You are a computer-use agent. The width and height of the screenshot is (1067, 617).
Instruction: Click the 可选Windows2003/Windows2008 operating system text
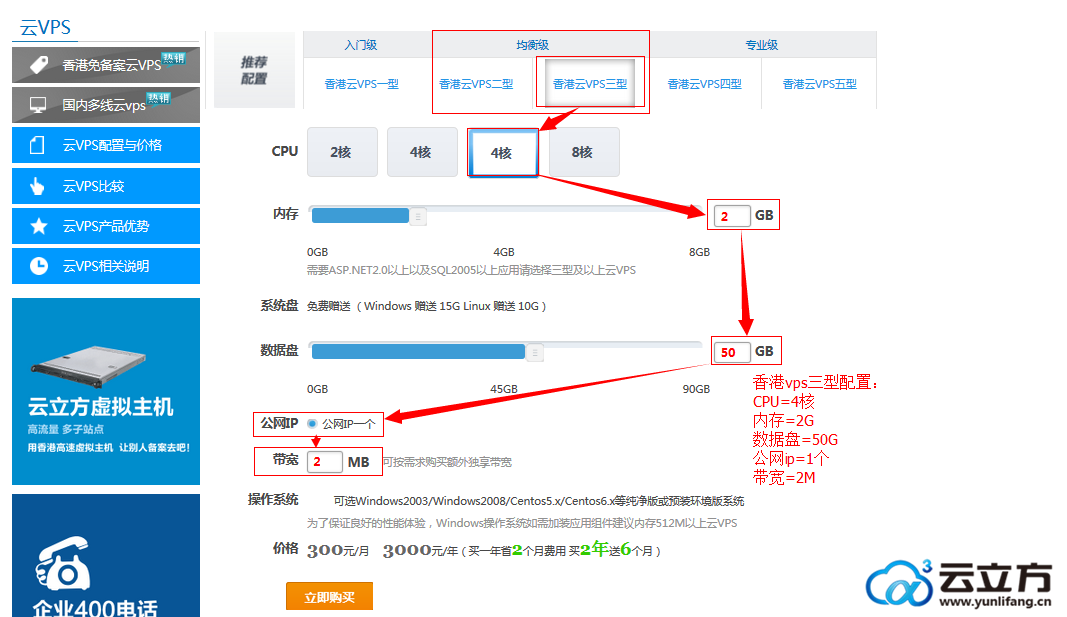[539, 501]
